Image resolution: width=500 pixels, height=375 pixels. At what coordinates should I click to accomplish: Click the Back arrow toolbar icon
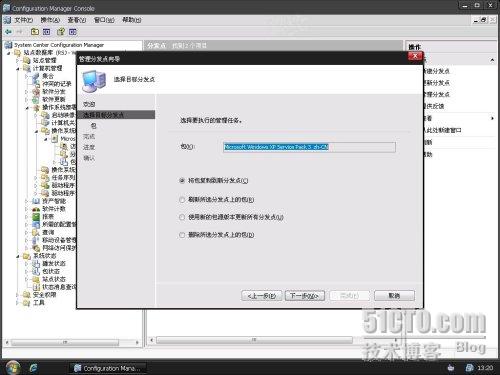click(8, 32)
